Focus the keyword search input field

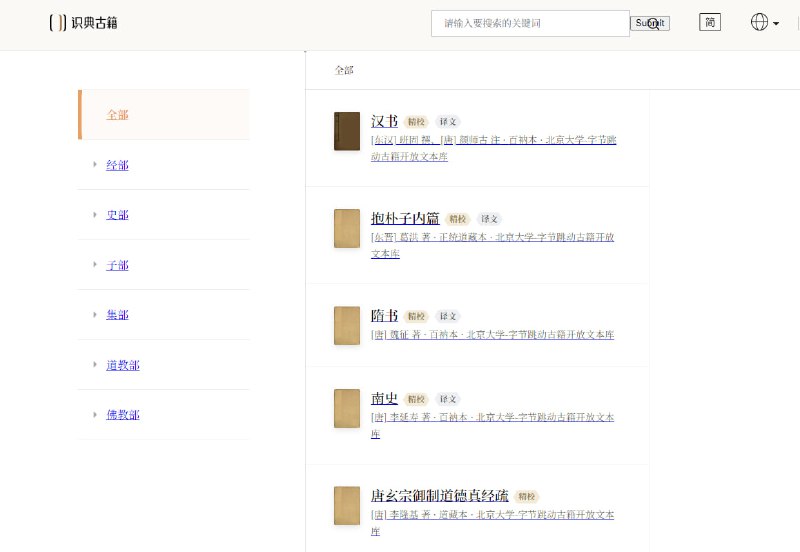coord(530,23)
